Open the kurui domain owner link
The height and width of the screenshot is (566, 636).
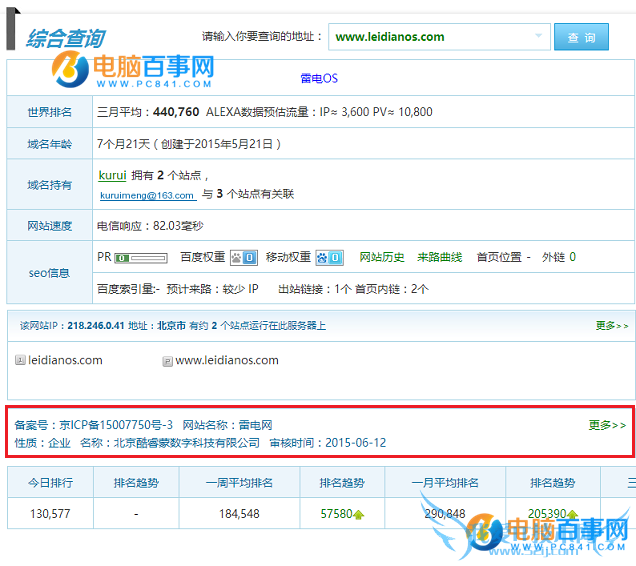point(112,175)
